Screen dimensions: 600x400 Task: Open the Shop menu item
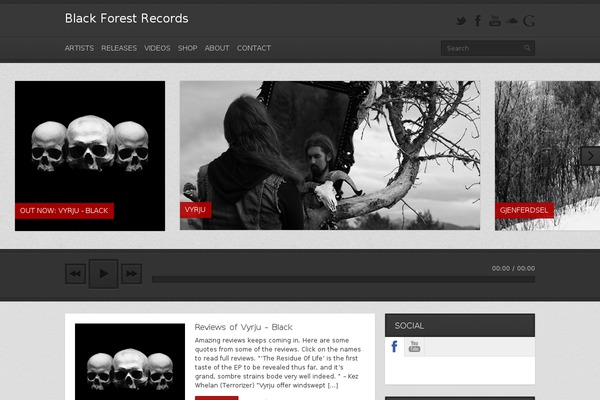pyautogui.click(x=188, y=48)
